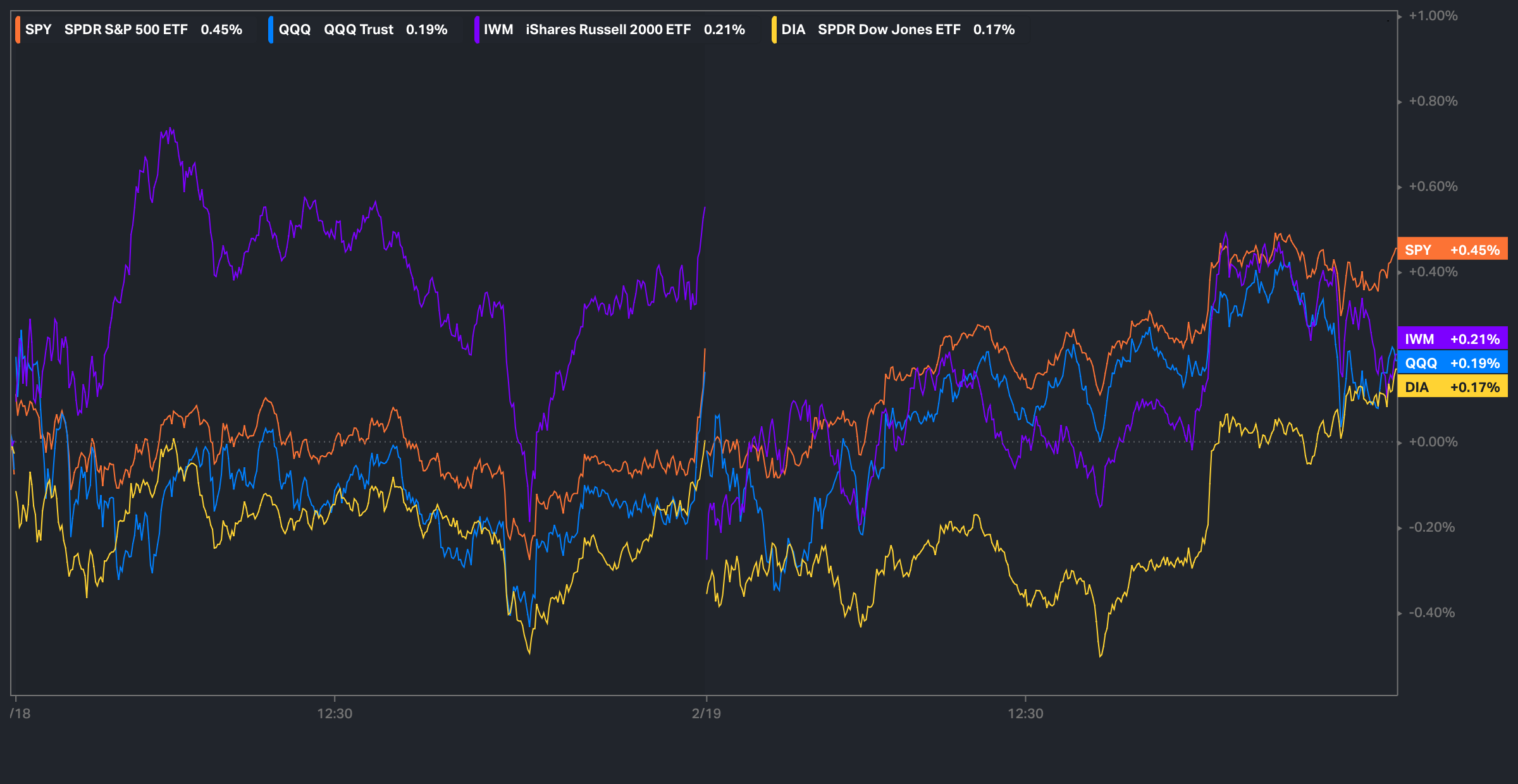Image resolution: width=1518 pixels, height=784 pixels.
Task: Click the blue QQQ legend color bar
Action: (271, 30)
